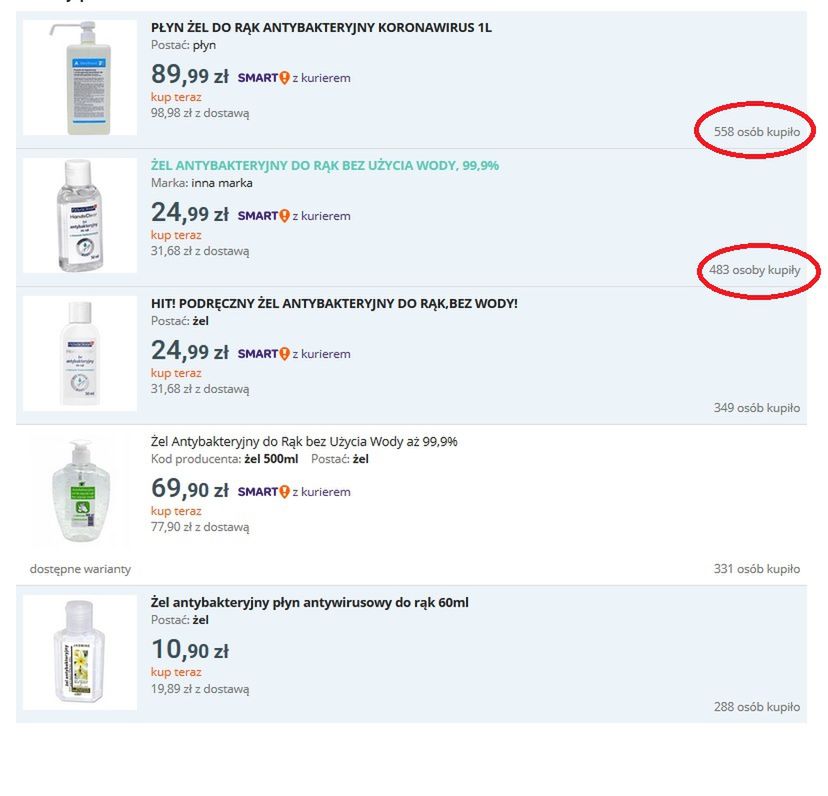
Task: Open the Żel Antybakteryjny aż 99,9% listing title
Action: (x=304, y=441)
